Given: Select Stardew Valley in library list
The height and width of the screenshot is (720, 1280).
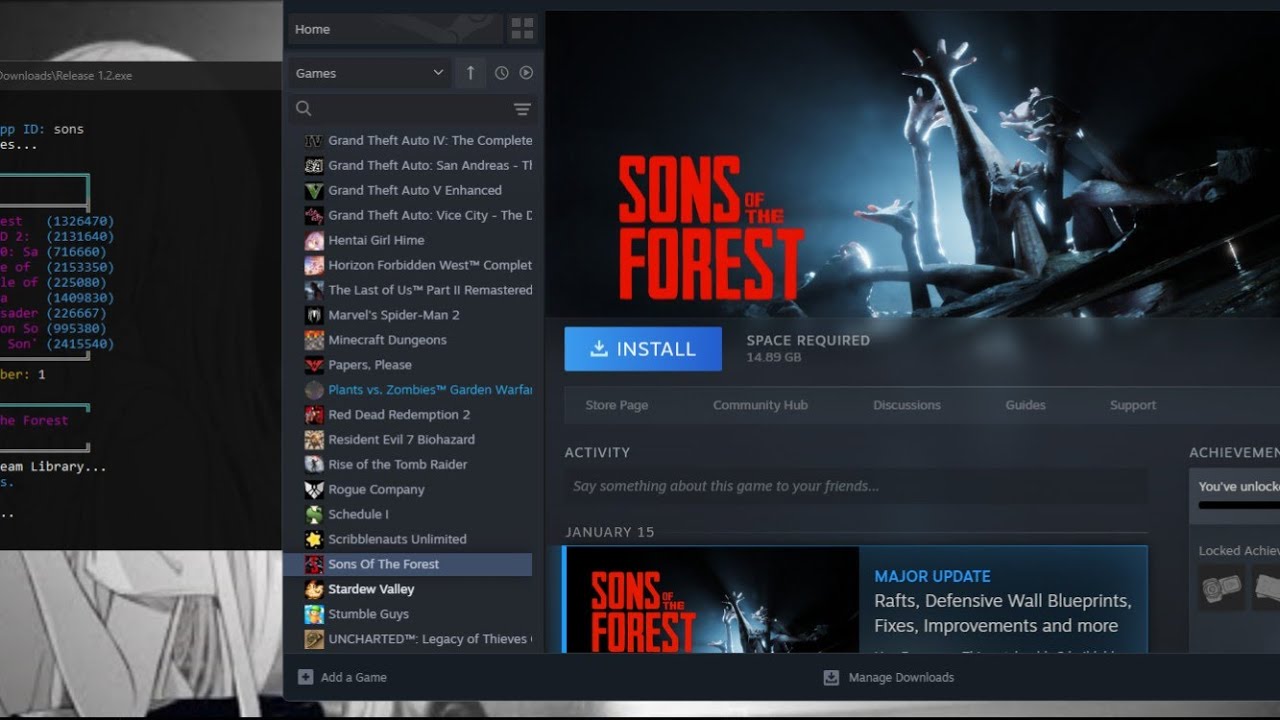Looking at the screenshot, I should pos(408,590).
